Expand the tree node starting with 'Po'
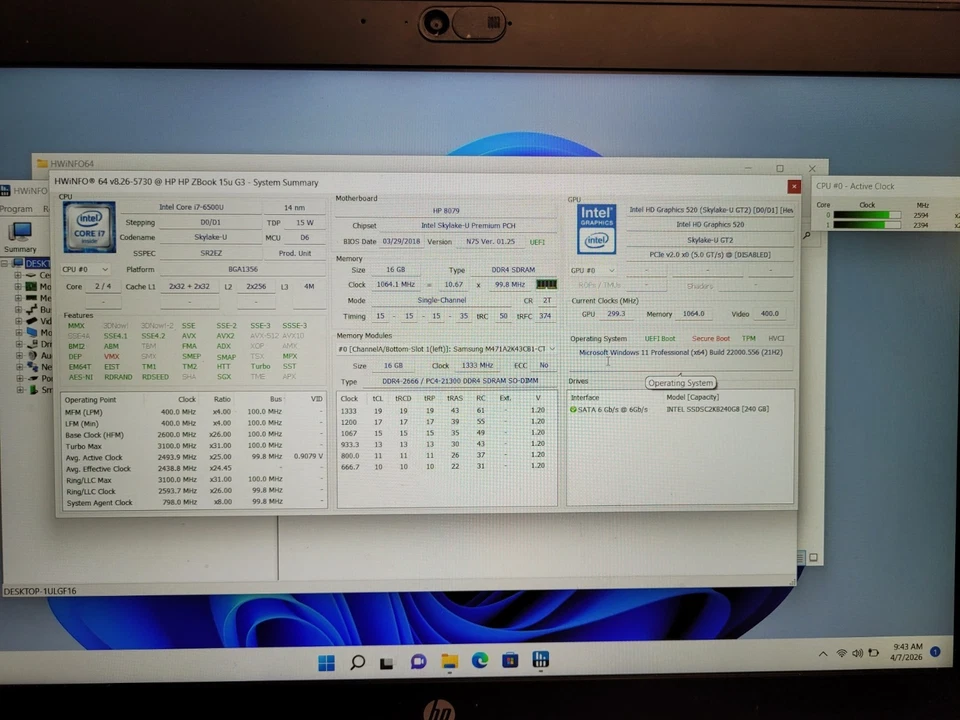The image size is (960, 720). pos(20,378)
